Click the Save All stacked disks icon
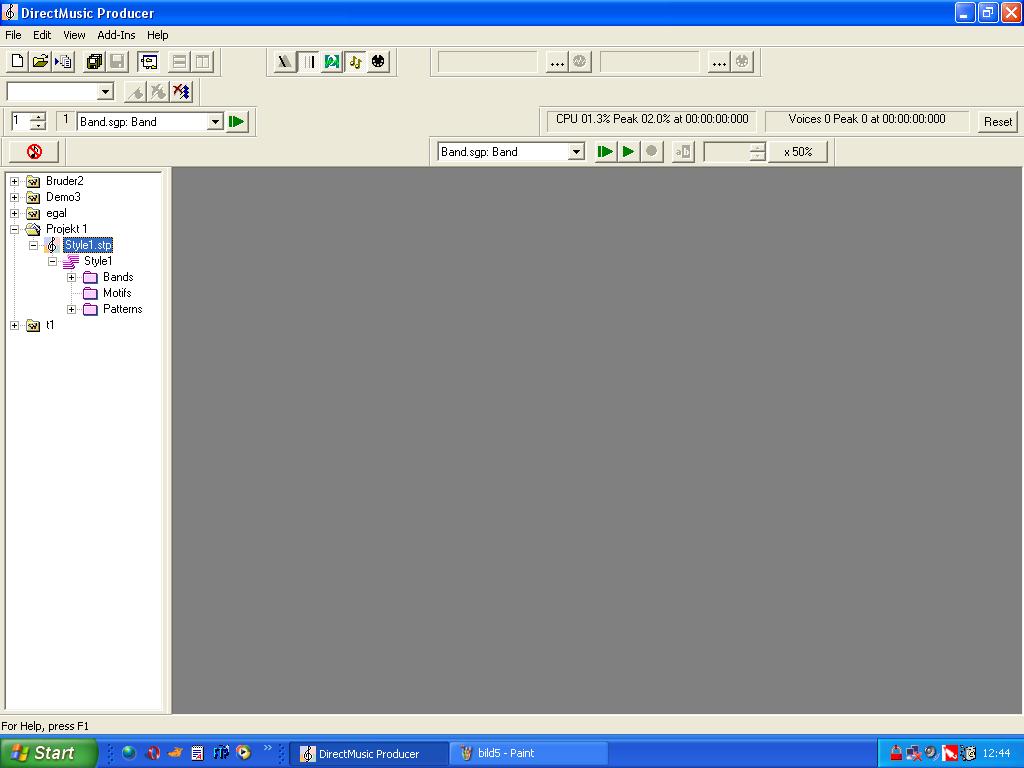The height and width of the screenshot is (768, 1024). 94,62
